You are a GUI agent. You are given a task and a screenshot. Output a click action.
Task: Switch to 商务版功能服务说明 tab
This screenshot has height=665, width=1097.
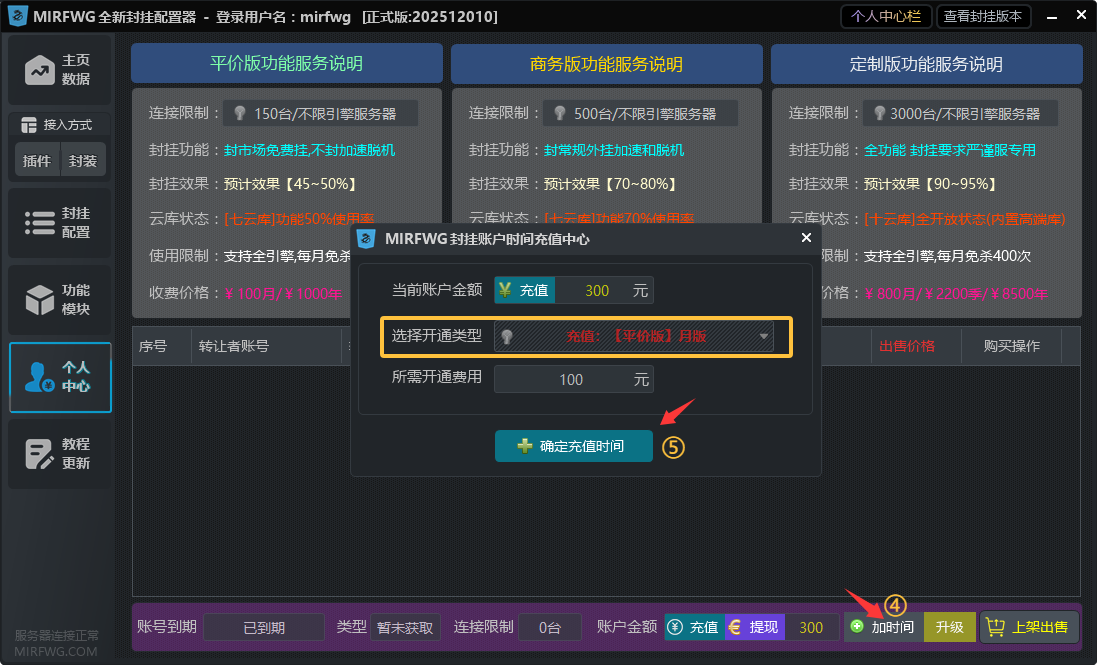tap(606, 63)
